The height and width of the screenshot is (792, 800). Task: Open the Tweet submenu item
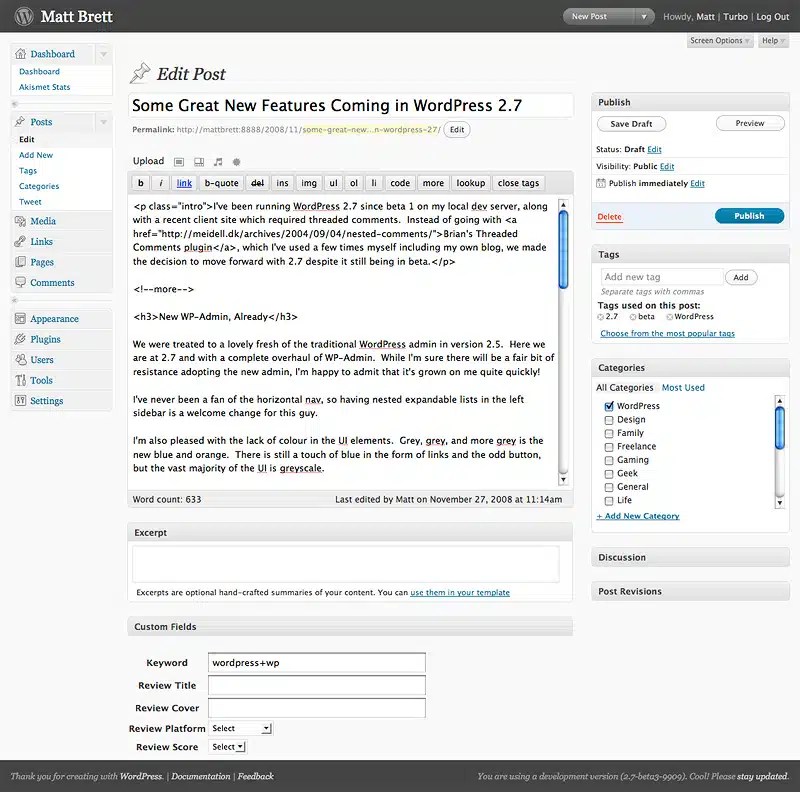pyautogui.click(x=30, y=202)
